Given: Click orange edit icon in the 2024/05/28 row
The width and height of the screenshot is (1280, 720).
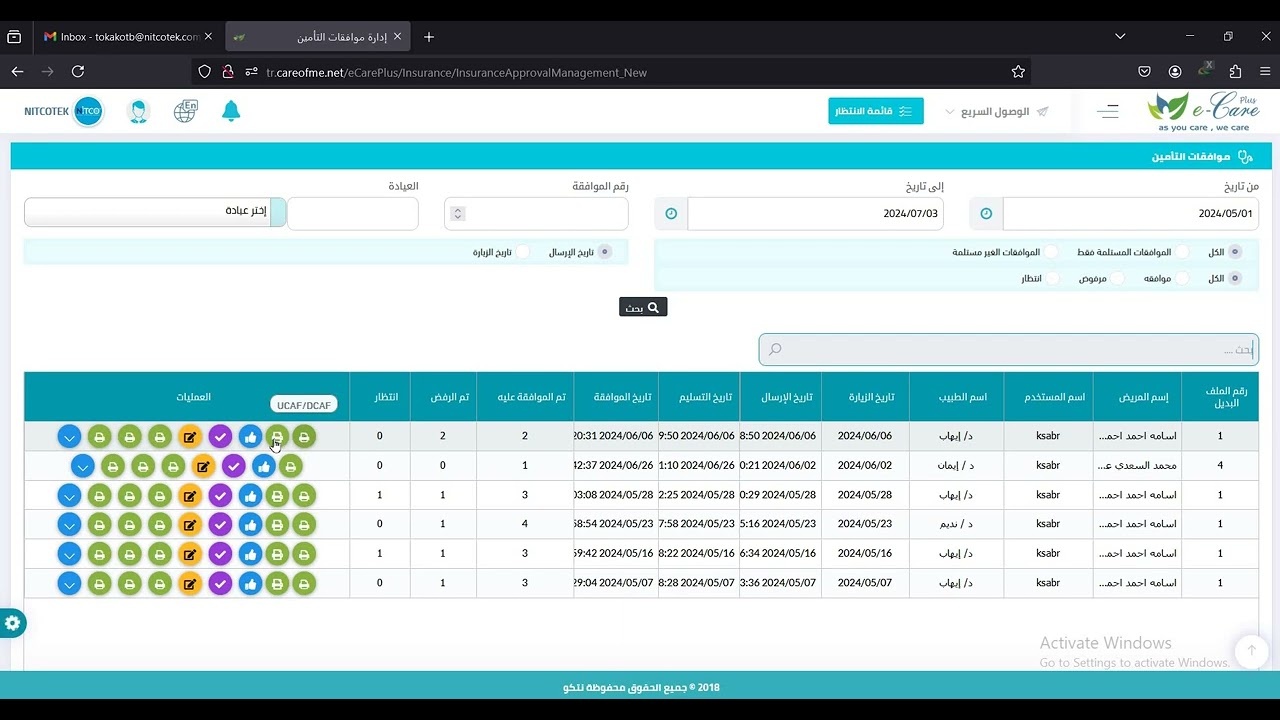Looking at the screenshot, I should point(190,495).
